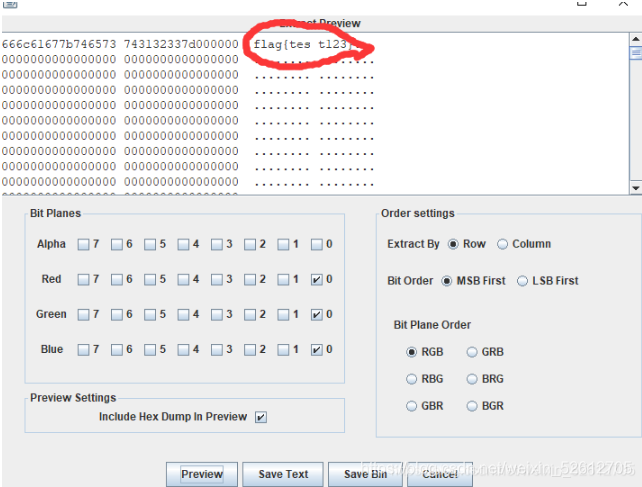Select Blue bit plane 6
This screenshot has height=487, width=642.
point(117,350)
